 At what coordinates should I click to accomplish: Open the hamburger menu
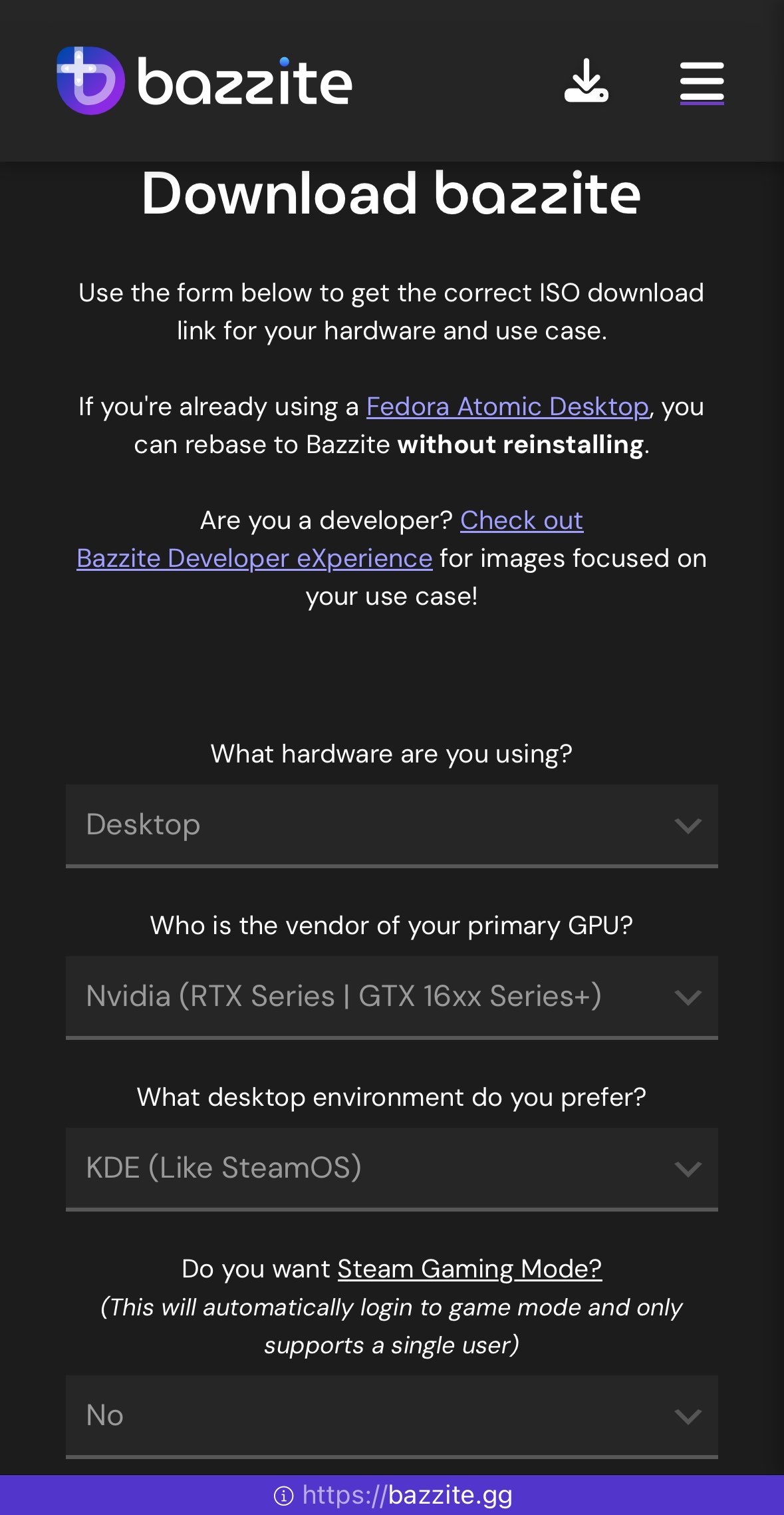[702, 83]
